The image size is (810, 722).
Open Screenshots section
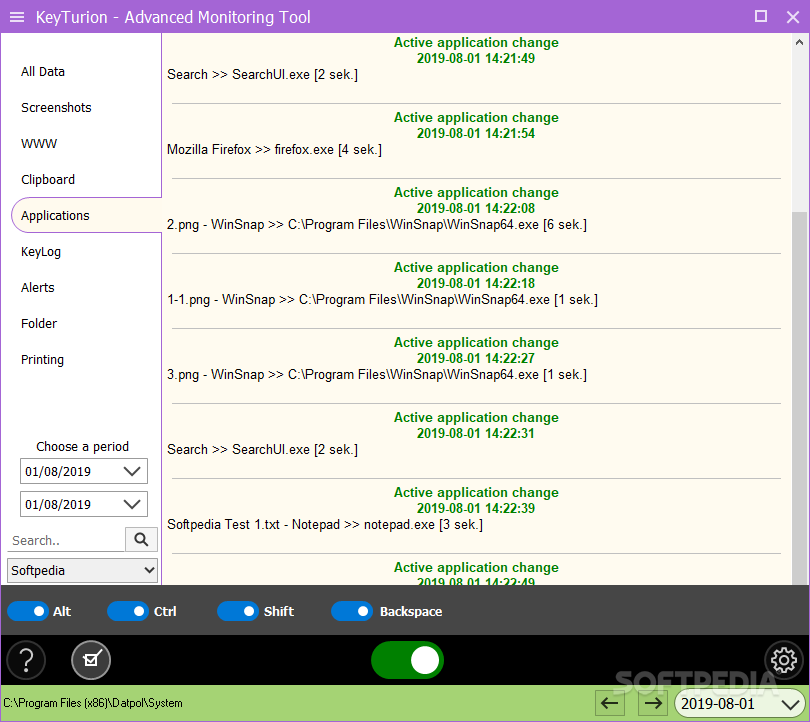[x=56, y=107]
